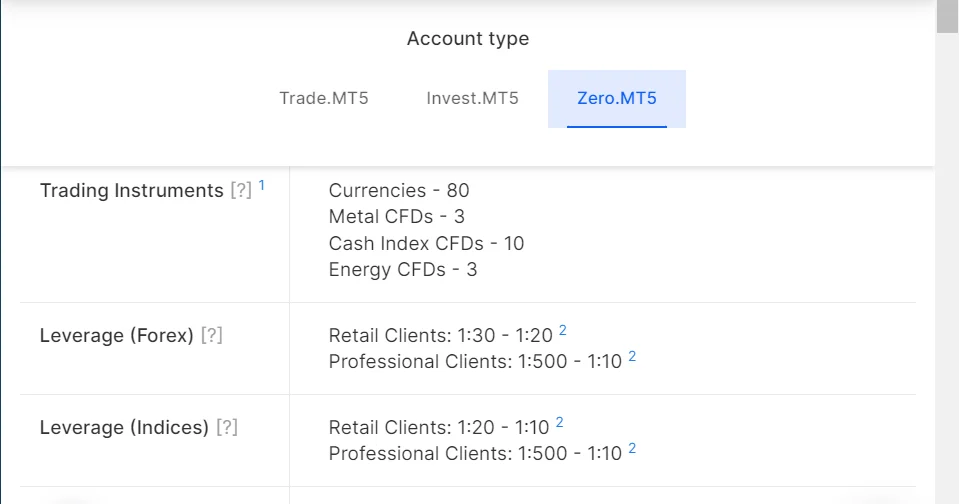Click the Leverage (Indices) row label
Screen dimensions: 959x504
click(124, 428)
